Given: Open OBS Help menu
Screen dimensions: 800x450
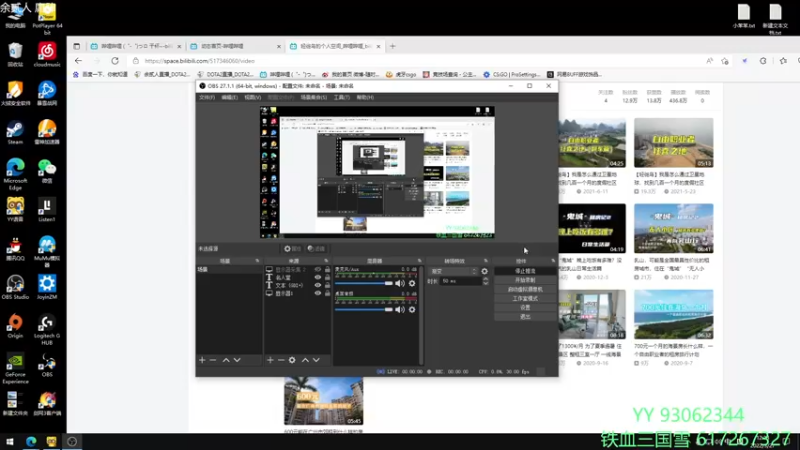Looking at the screenshot, I should click(365, 97).
